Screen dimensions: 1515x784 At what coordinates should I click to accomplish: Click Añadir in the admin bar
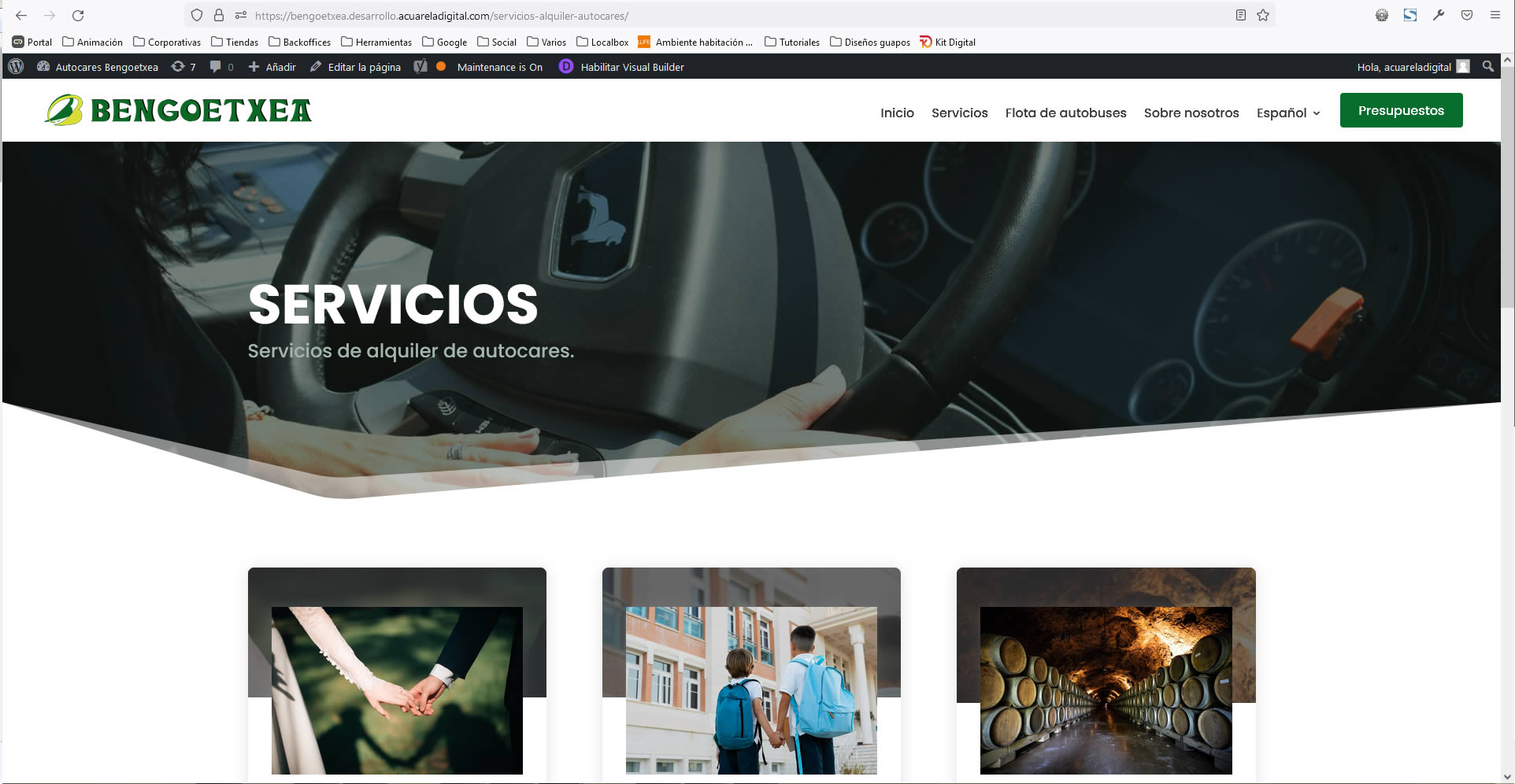pyautogui.click(x=272, y=67)
